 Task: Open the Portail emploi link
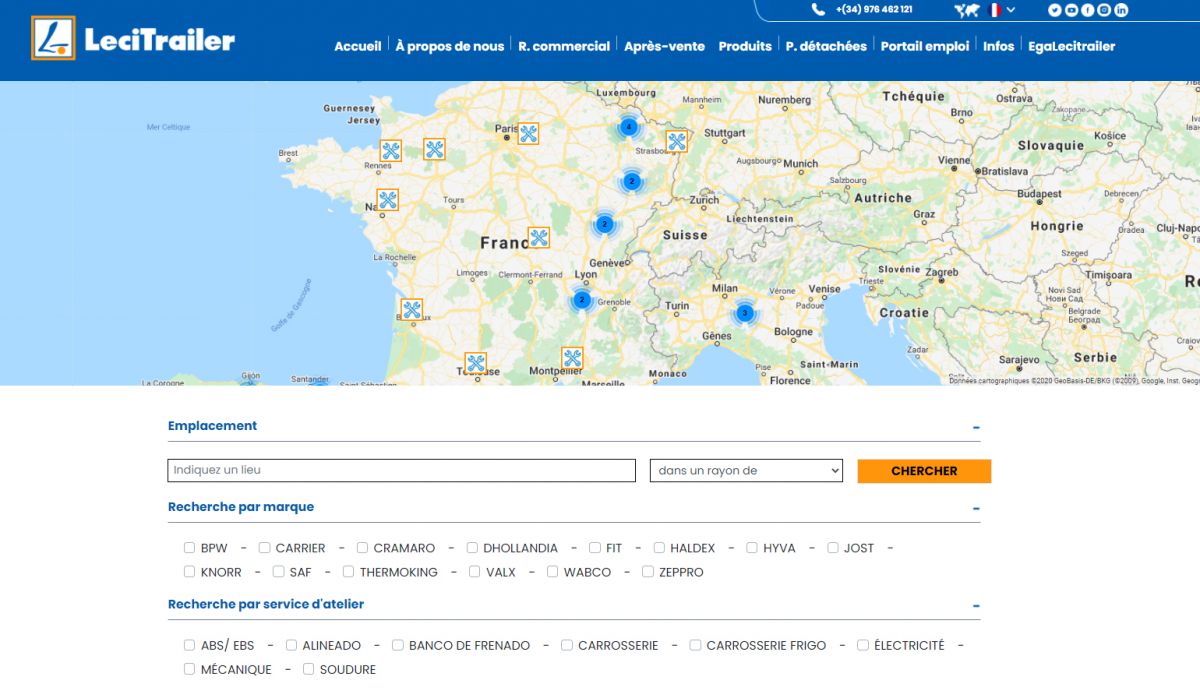pyautogui.click(x=925, y=46)
